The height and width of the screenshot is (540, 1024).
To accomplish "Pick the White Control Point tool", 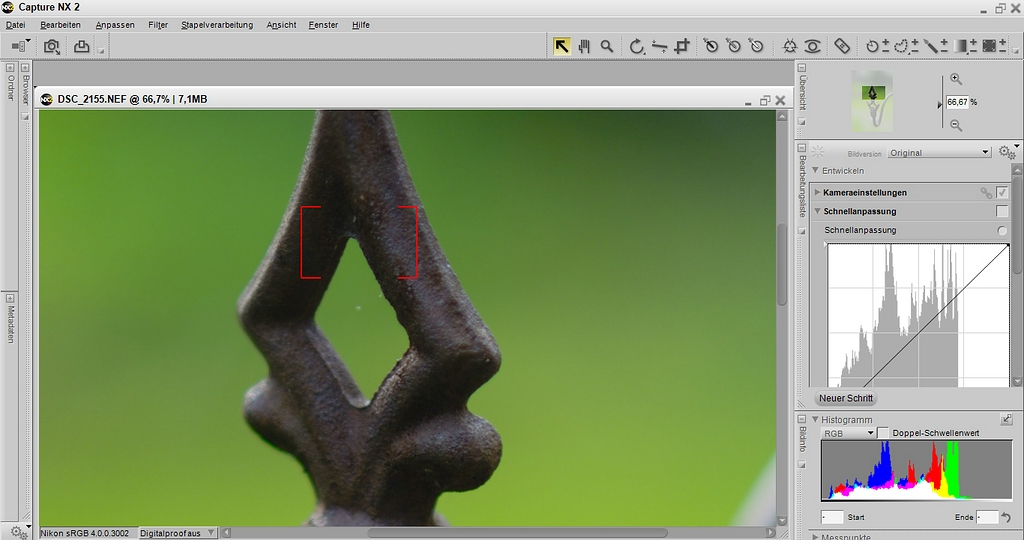I will pos(756,46).
